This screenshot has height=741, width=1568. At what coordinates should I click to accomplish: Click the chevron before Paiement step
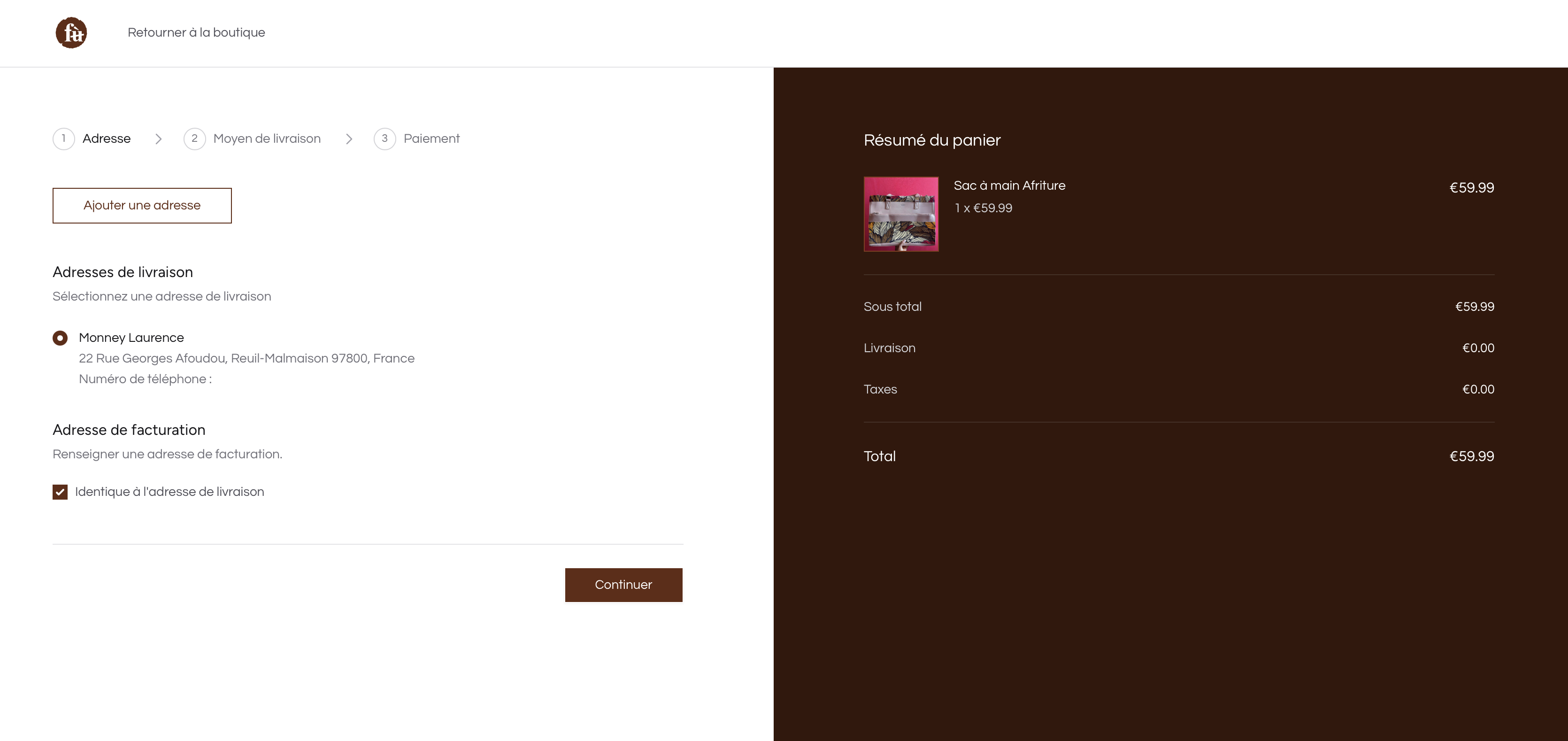click(349, 138)
